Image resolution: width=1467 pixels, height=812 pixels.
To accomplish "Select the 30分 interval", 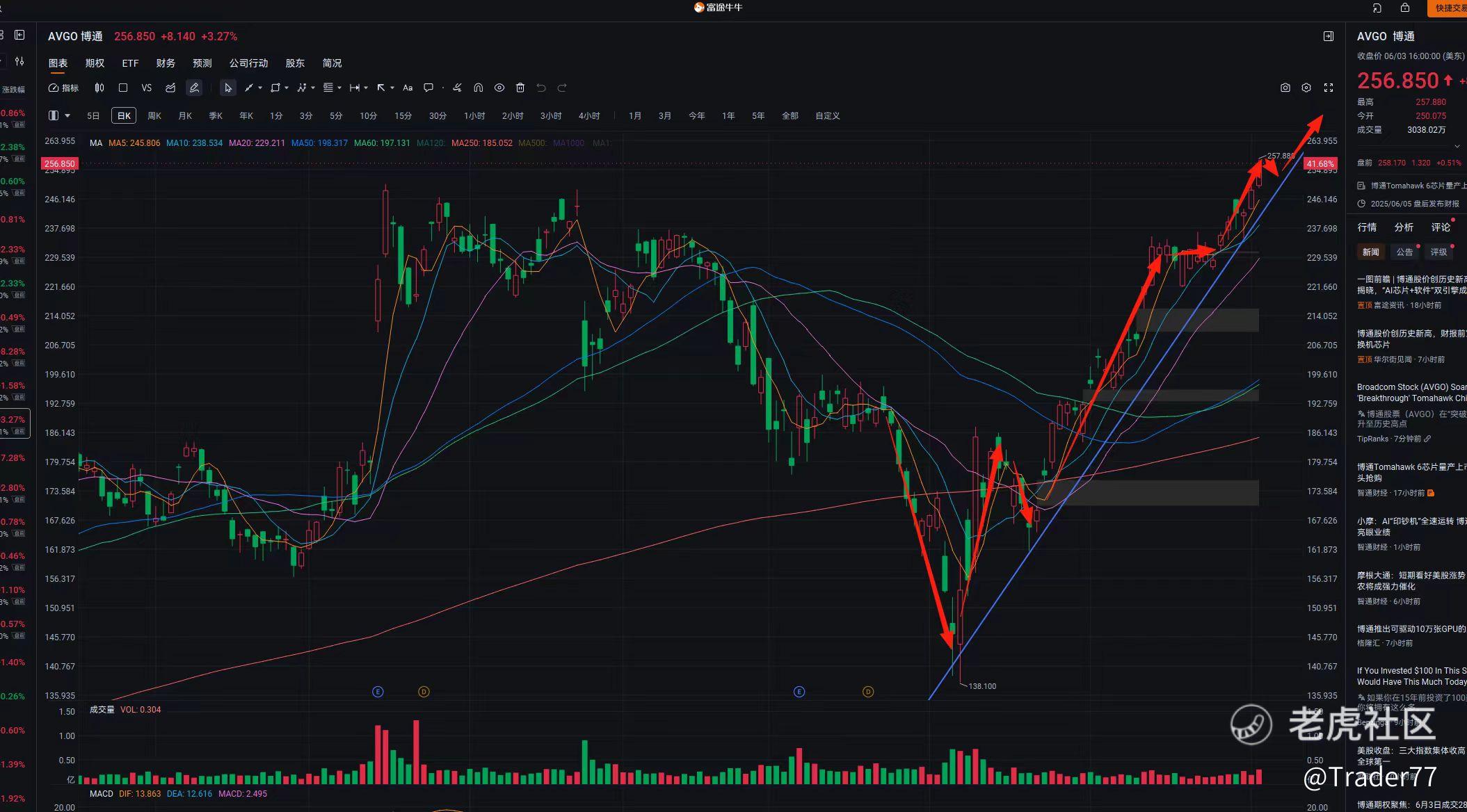I will pyautogui.click(x=438, y=116).
